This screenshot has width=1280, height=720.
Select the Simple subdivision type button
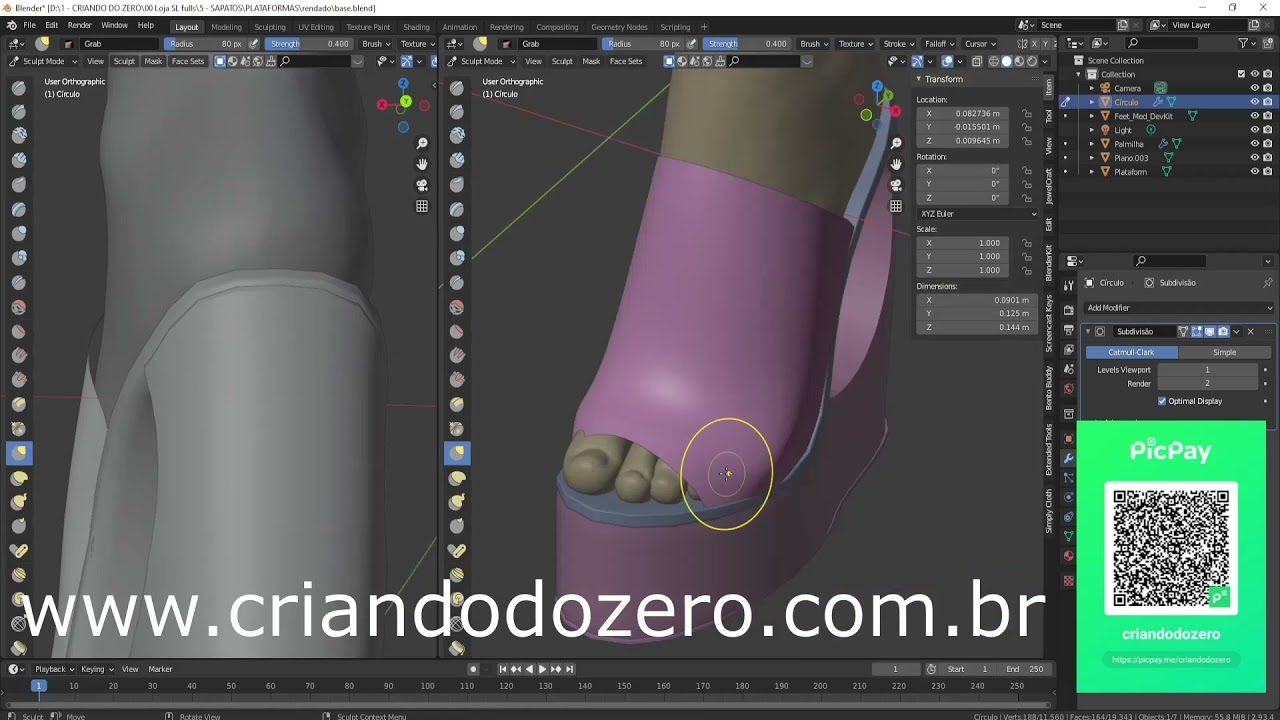coord(1224,352)
